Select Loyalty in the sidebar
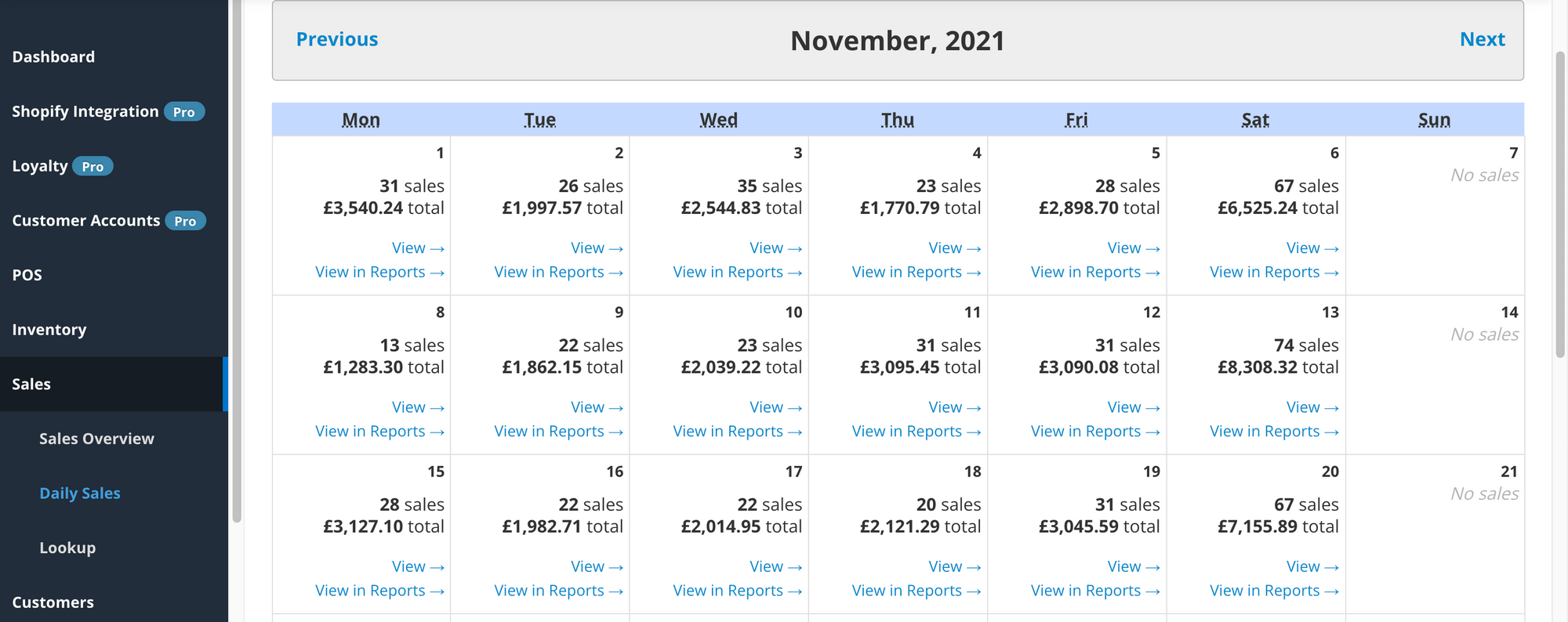 pos(40,166)
